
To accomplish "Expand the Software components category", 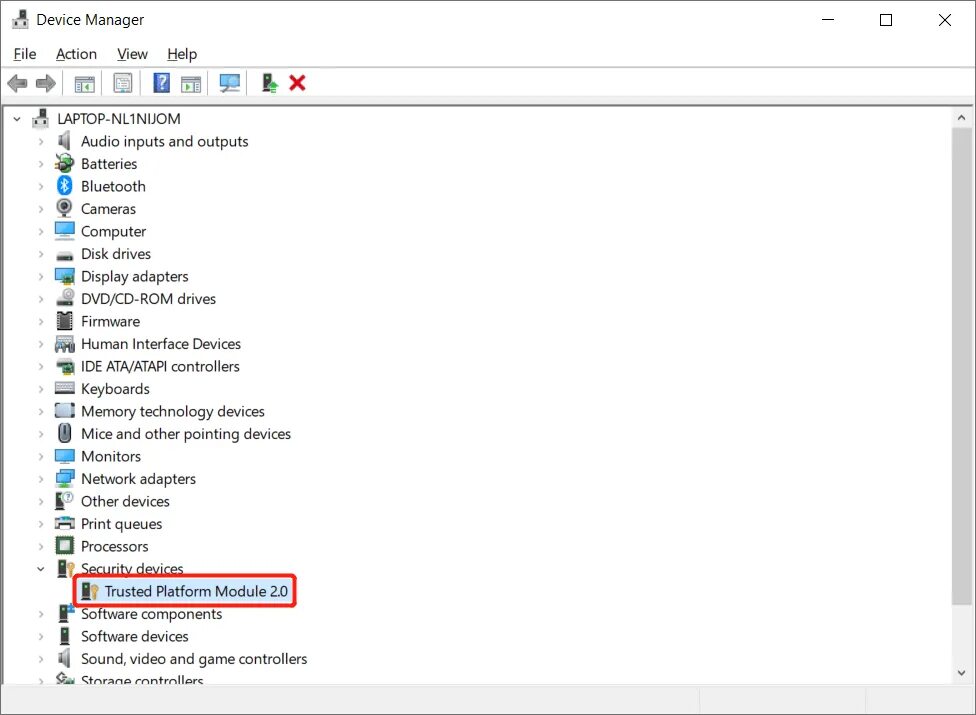I will click(40, 614).
